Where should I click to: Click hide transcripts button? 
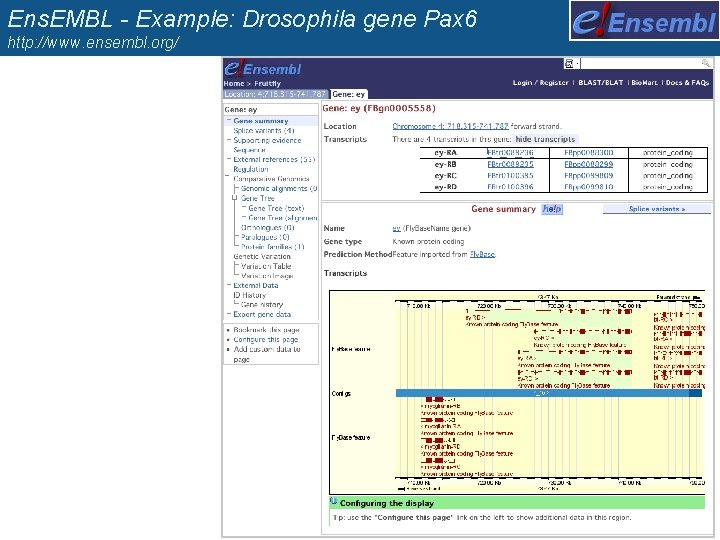click(x=545, y=139)
